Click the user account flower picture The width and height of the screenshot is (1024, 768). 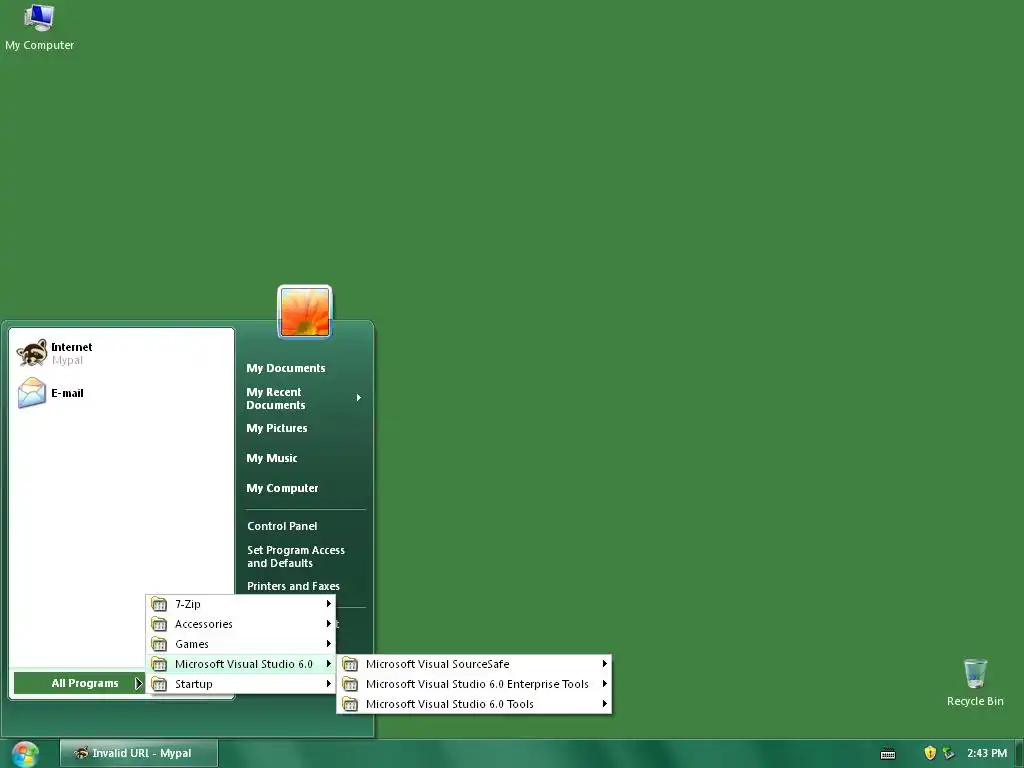(x=305, y=312)
